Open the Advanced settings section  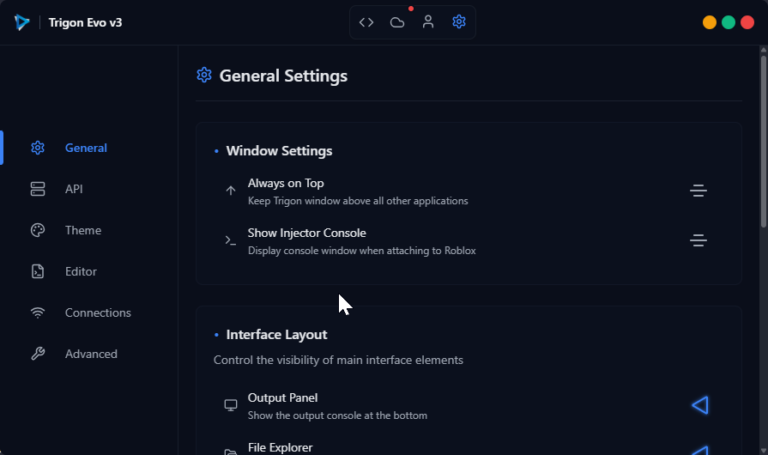tap(91, 354)
